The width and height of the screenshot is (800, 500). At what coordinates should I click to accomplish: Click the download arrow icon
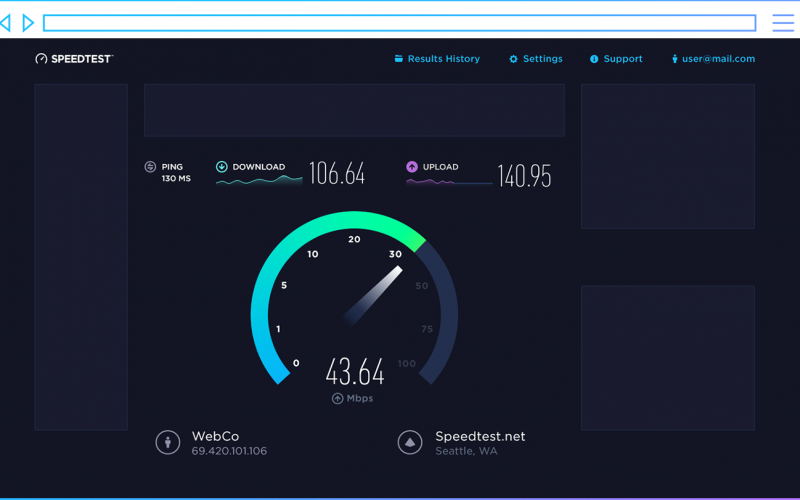pos(222,167)
